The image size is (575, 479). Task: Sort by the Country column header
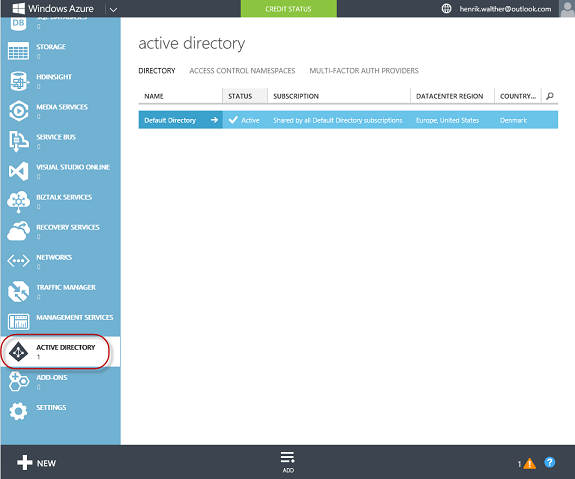point(518,96)
